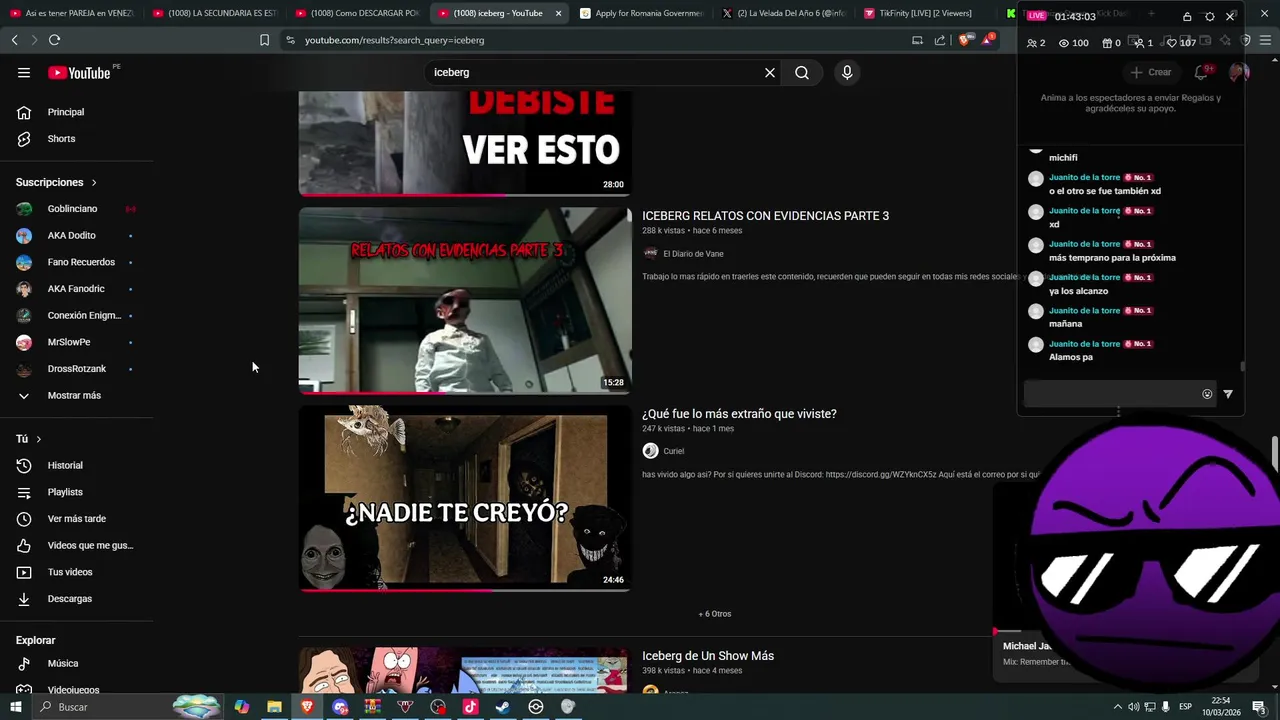Open the AKA Dodito channel
The image size is (1280, 720).
click(x=72, y=236)
